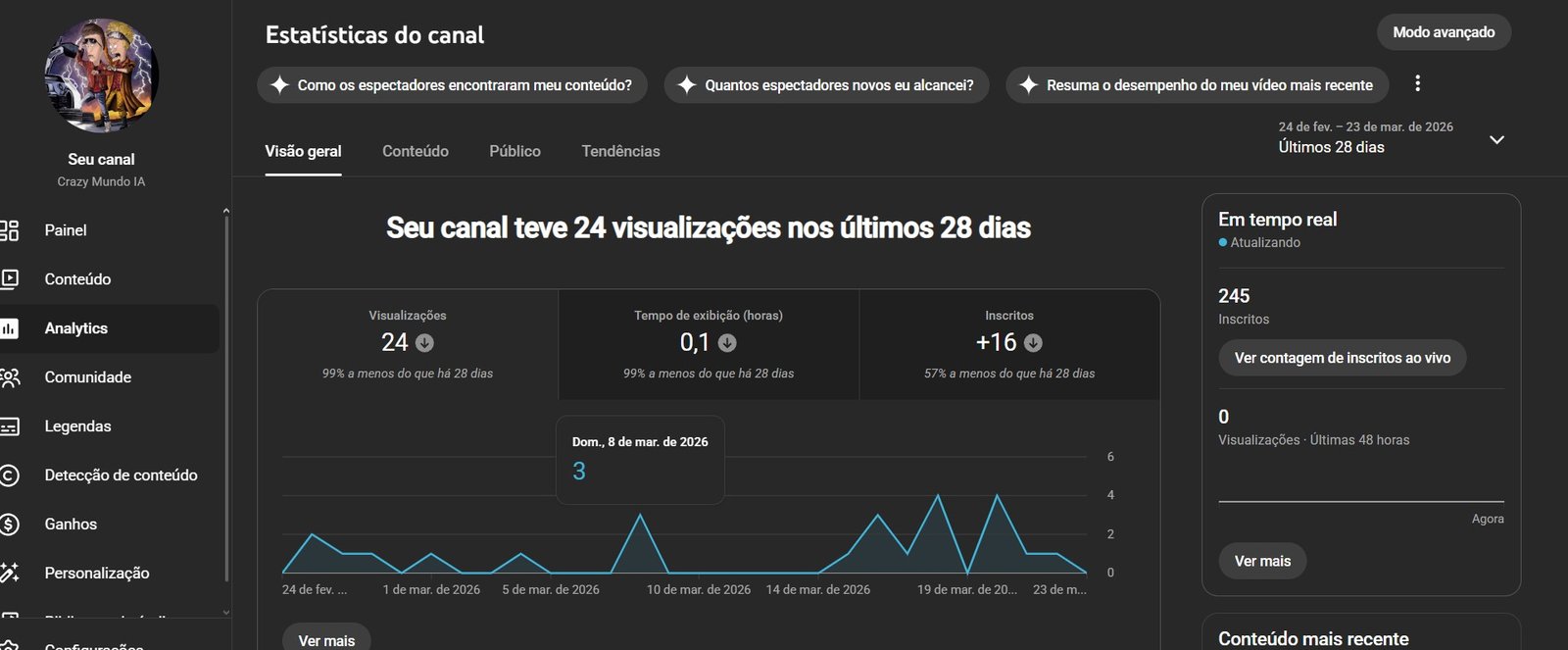Click the 'Crazy Mundo IA' channel name
The image size is (1568, 650).
(101, 181)
